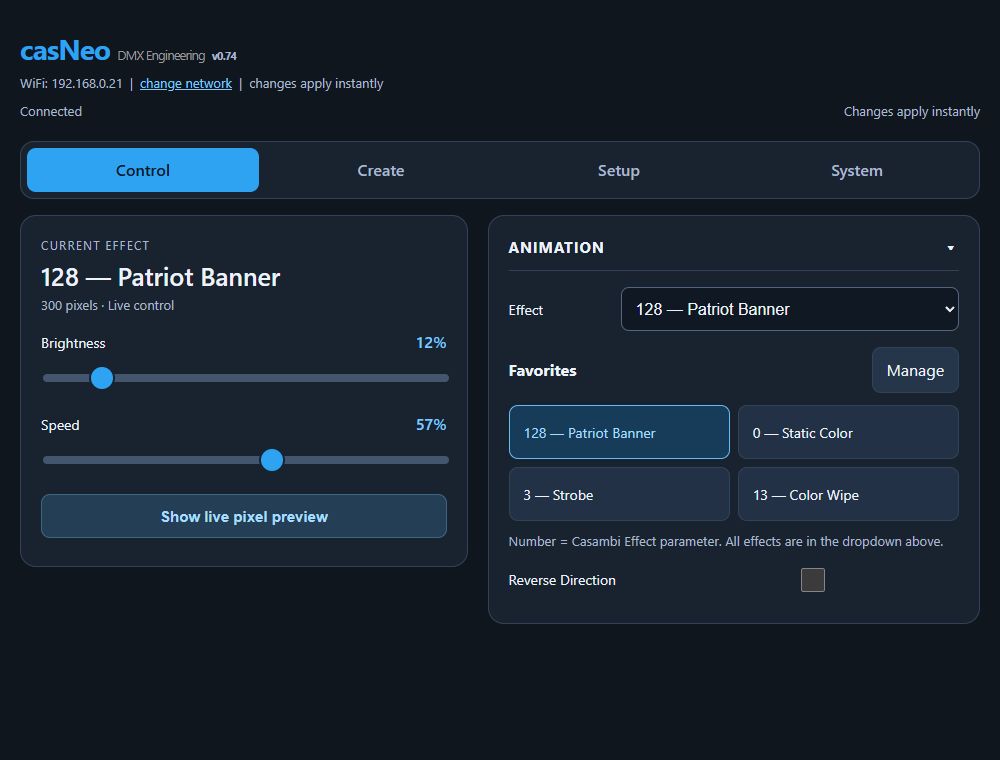Collapse the Animation panel arrow
1000x760 pixels.
[950, 248]
